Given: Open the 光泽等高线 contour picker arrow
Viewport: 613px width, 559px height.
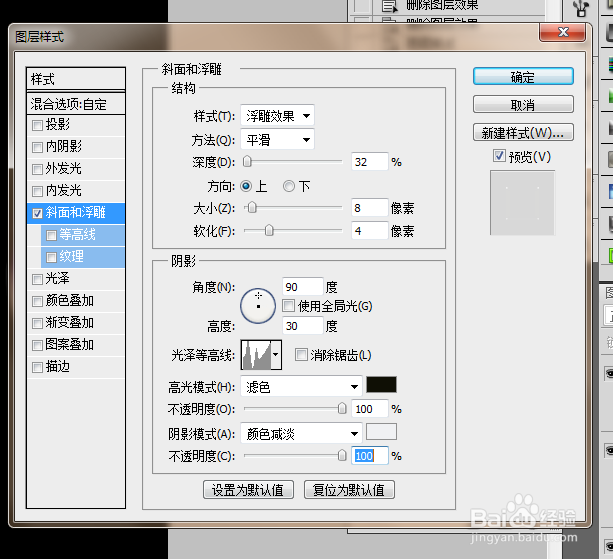Looking at the screenshot, I should 276,355.
